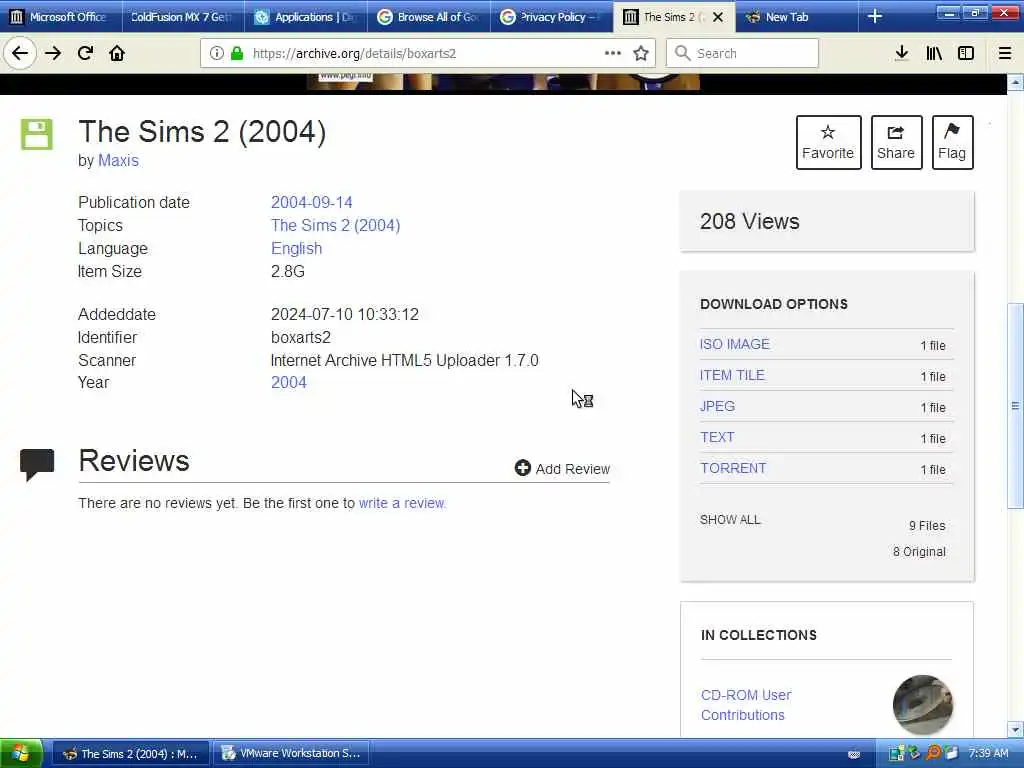The width and height of the screenshot is (1024, 768).
Task: Click the green padlock security icon
Action: coord(237,54)
